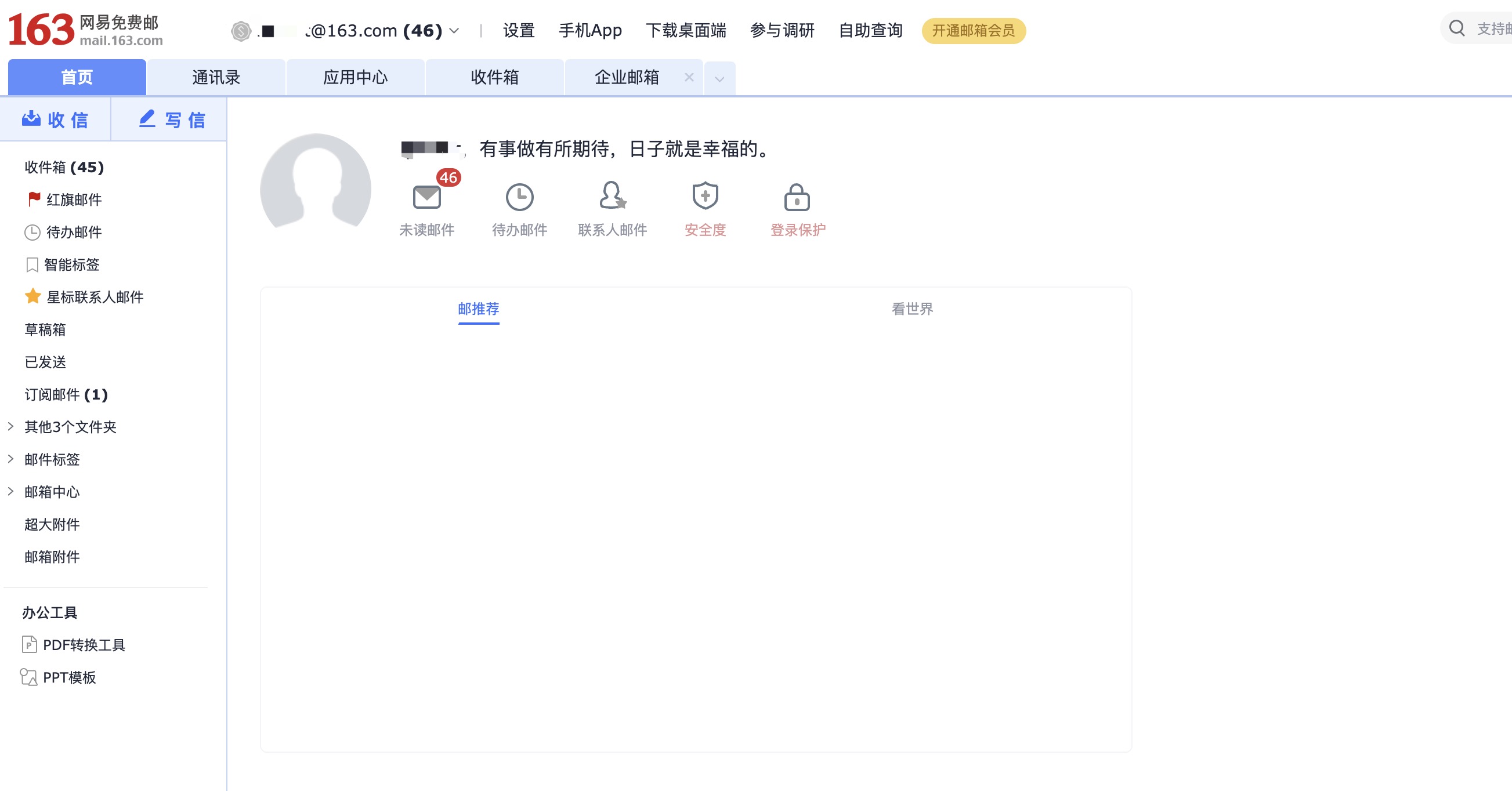1512x791 pixels.
Task: Switch to 应用中心 tab
Action: (x=355, y=77)
